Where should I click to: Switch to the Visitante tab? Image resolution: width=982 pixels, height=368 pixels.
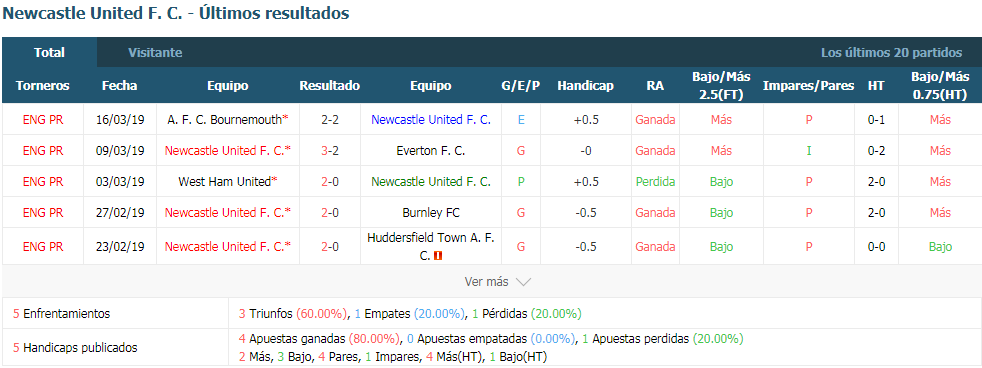pyautogui.click(x=155, y=53)
